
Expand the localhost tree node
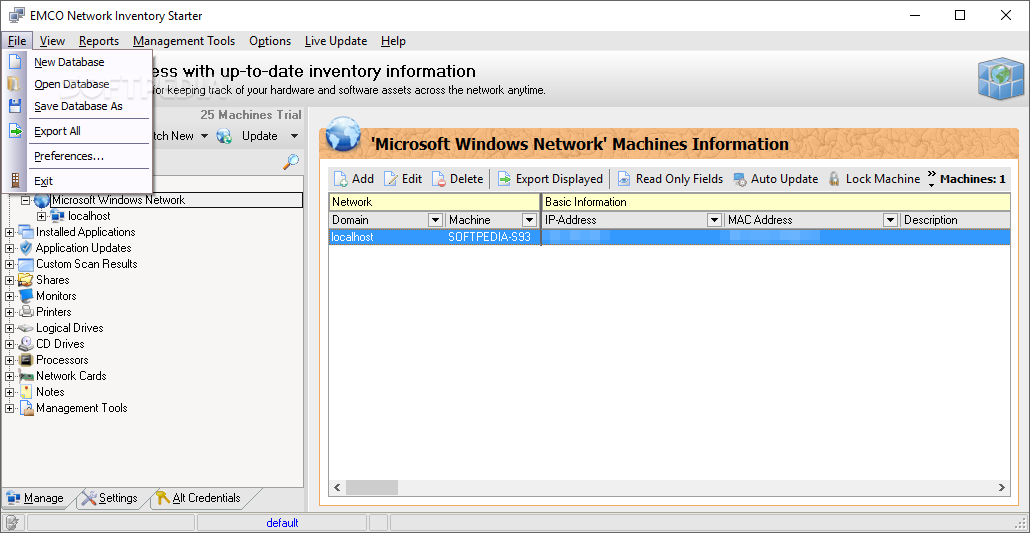click(x=41, y=216)
